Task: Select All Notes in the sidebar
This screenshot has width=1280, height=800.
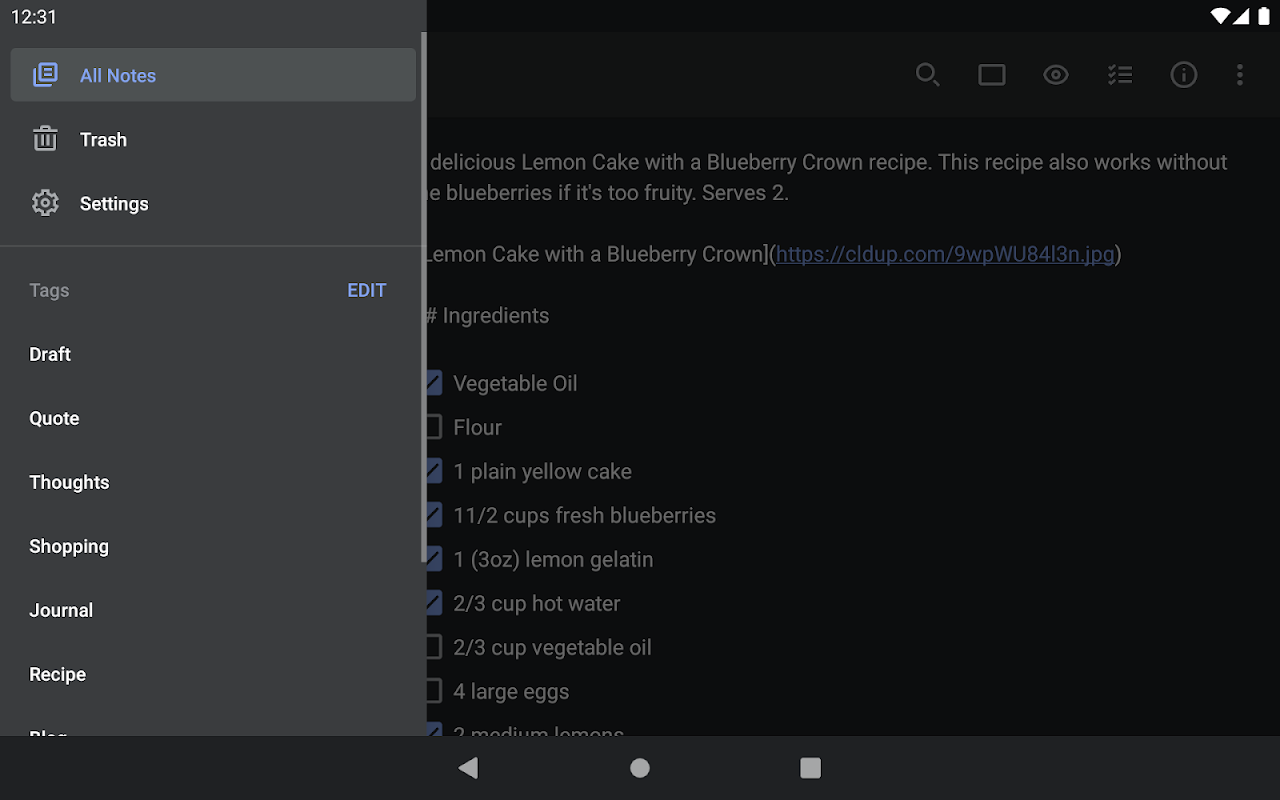Action: coord(117,75)
